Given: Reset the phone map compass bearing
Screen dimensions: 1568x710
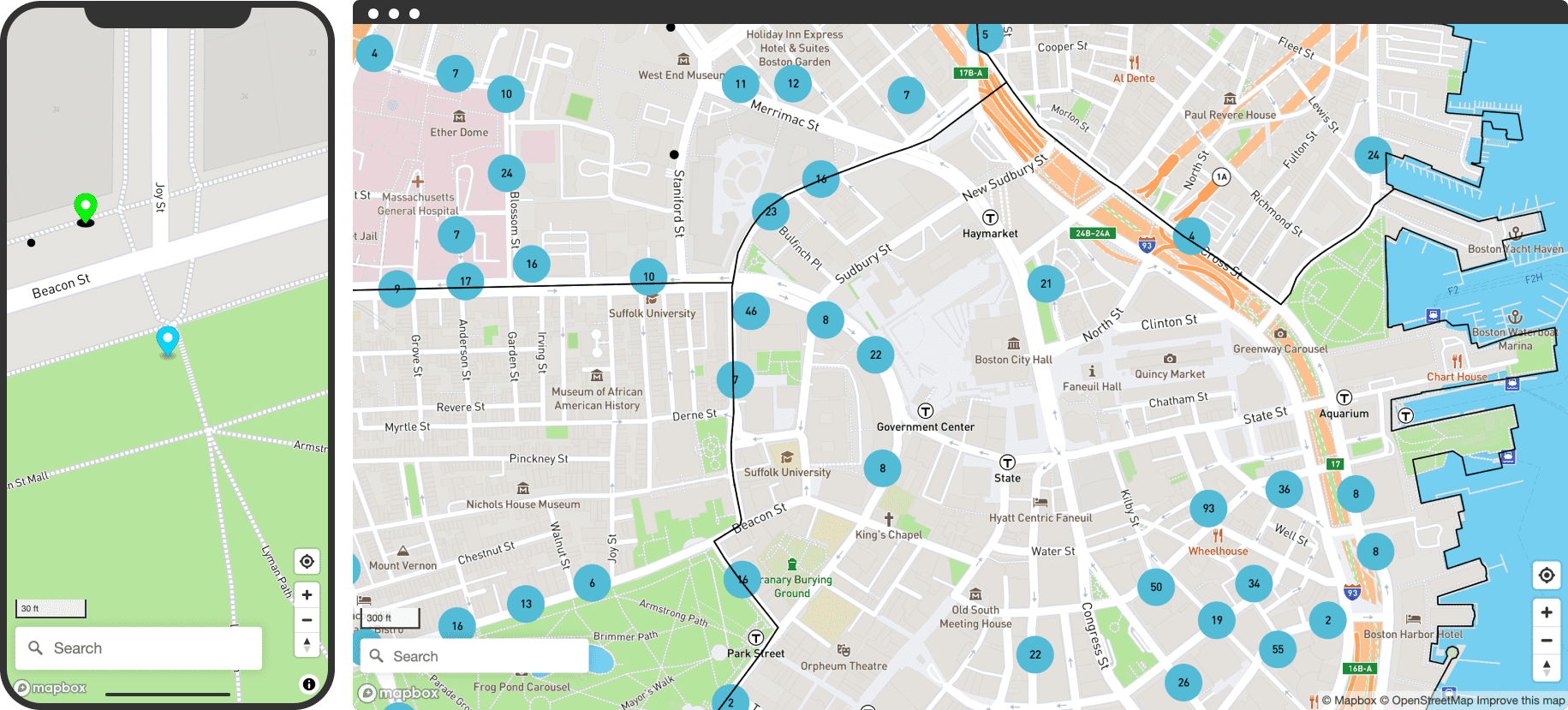Looking at the screenshot, I should (307, 644).
